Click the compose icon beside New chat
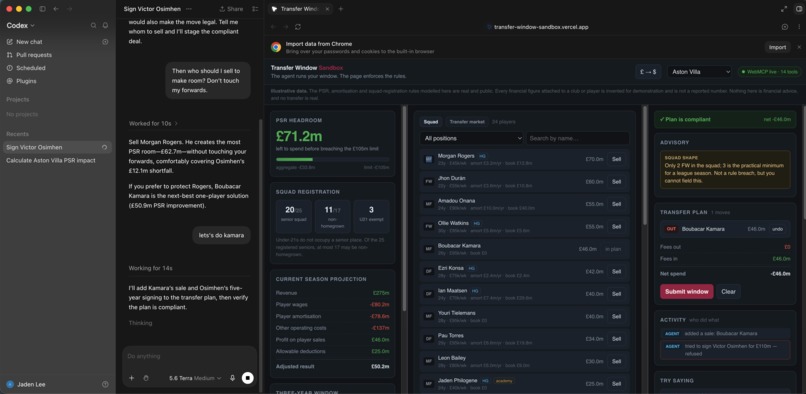Viewport: 806px width, 394px height. pyautogui.click(x=105, y=42)
